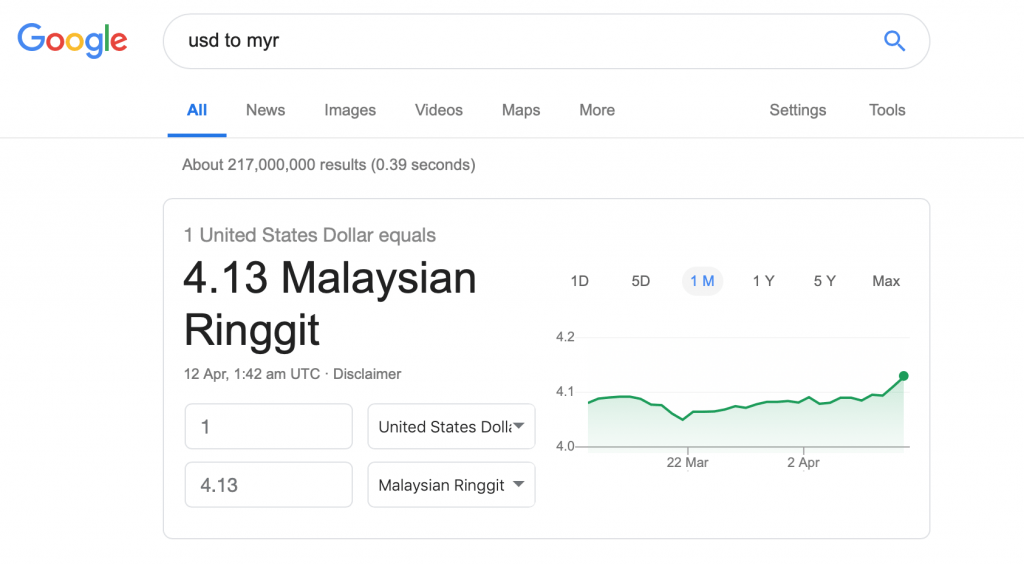Click the converted amount field showing 4.13
1024x566 pixels.
[268, 484]
